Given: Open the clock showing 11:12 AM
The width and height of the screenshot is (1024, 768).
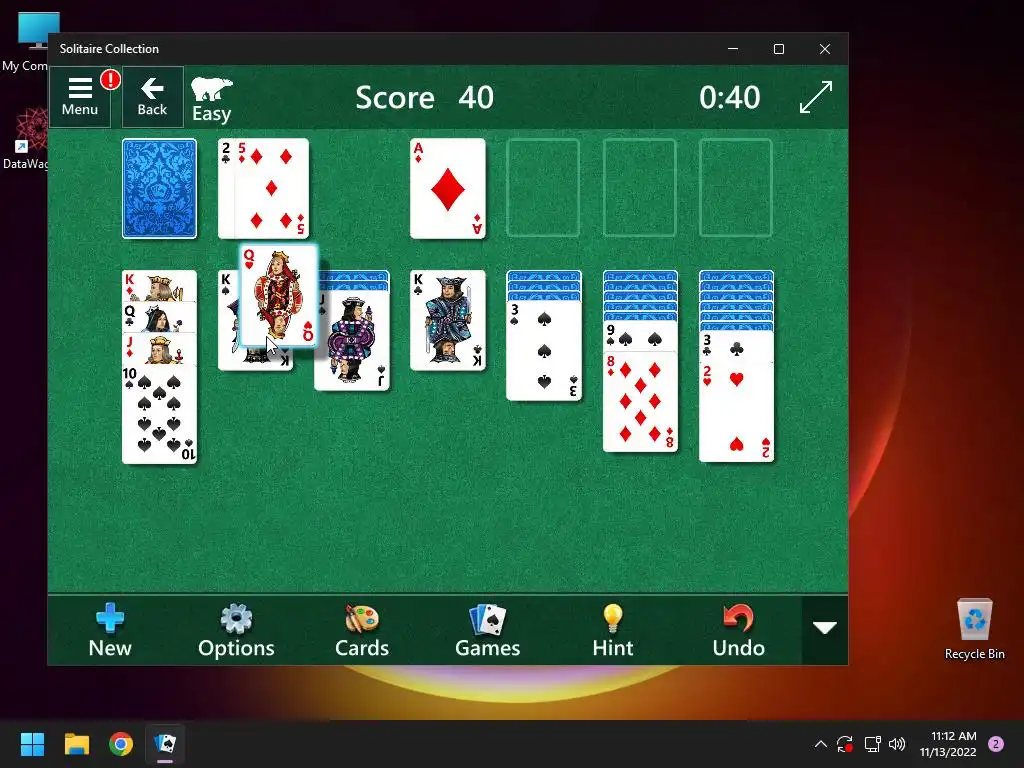Looking at the screenshot, I should (x=948, y=744).
